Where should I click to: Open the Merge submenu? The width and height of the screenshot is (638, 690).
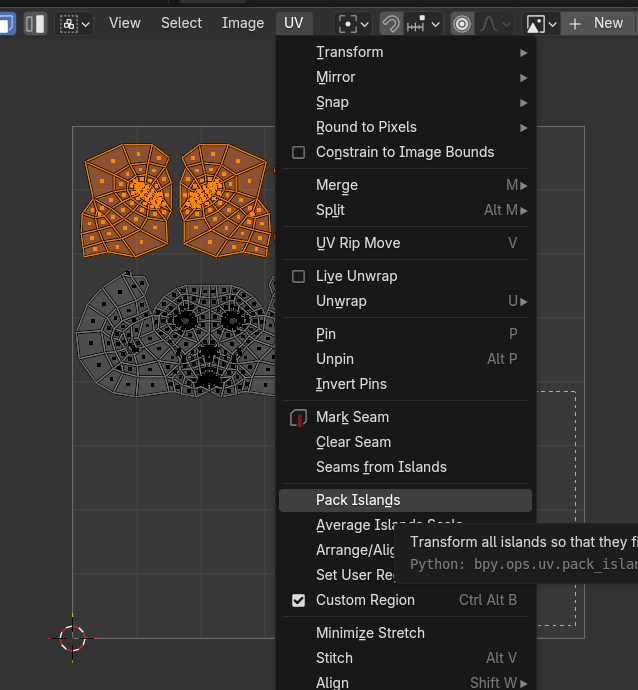tap(405, 185)
